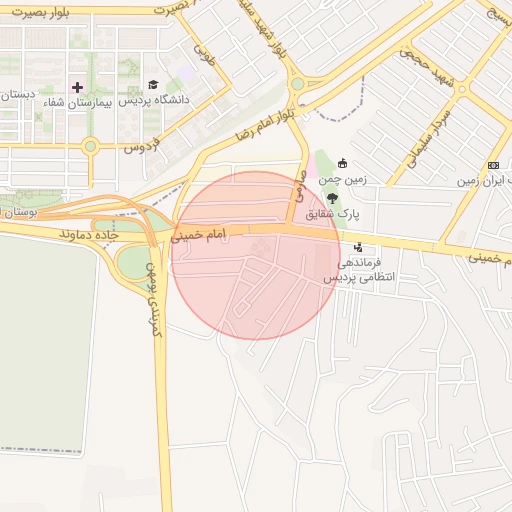
Task: Select the شهید حججی street label
Action: (x=427, y=68)
